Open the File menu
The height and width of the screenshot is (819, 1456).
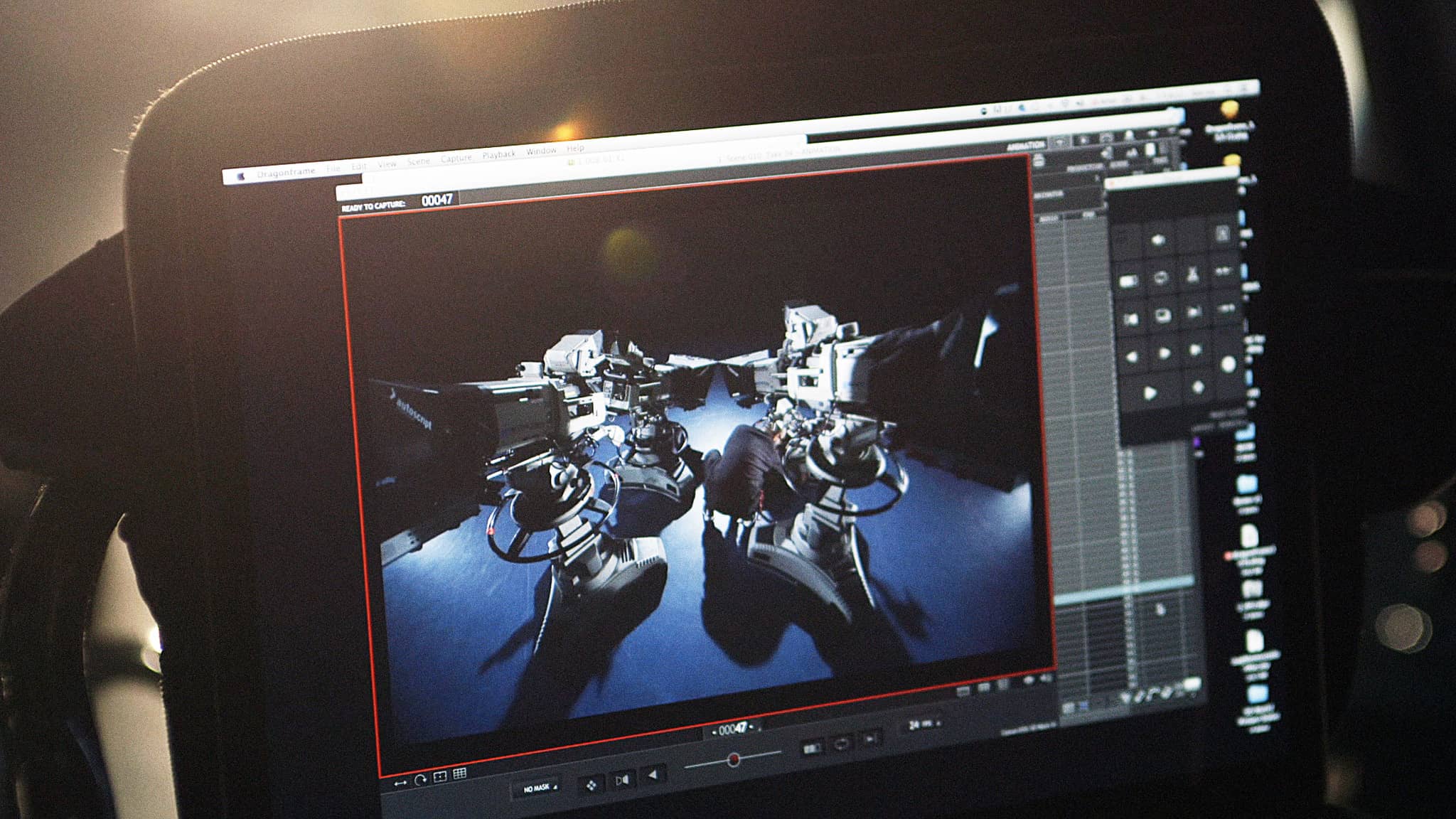pos(333,168)
